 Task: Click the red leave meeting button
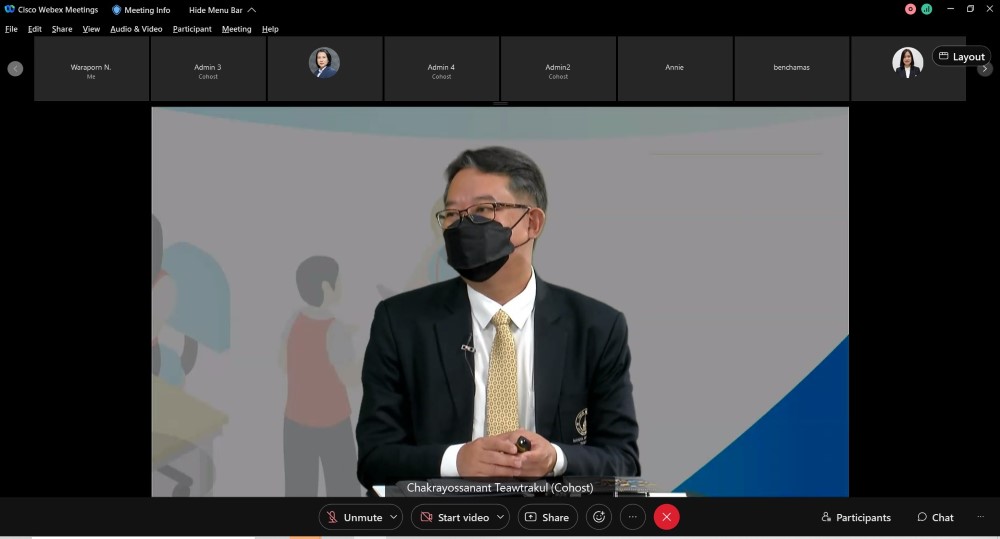666,517
